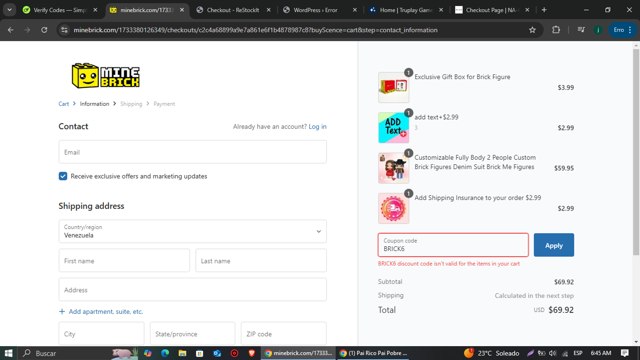Image resolution: width=640 pixels, height=360 pixels.
Task: Click the ESP keyboard language indicator
Action: pyautogui.click(x=578, y=353)
